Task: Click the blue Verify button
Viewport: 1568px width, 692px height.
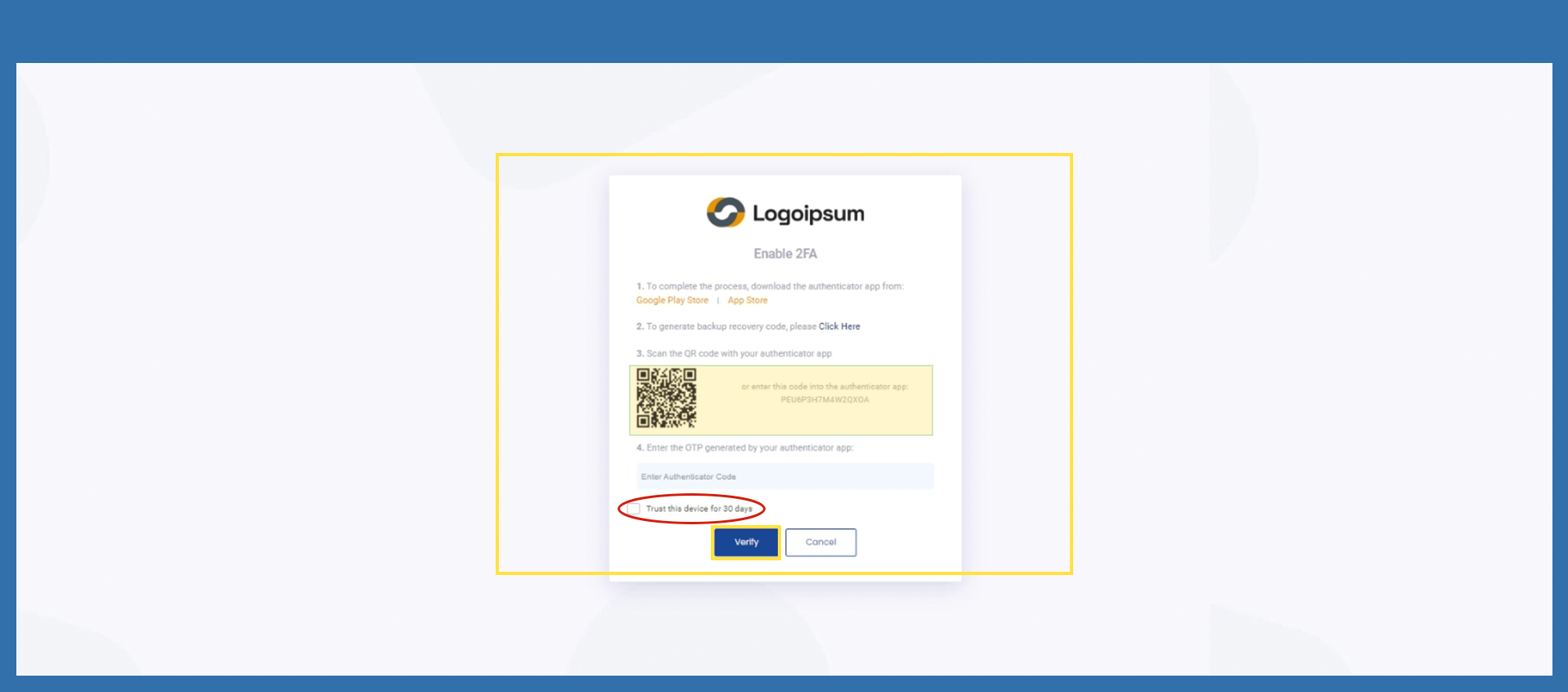Action: coord(746,542)
